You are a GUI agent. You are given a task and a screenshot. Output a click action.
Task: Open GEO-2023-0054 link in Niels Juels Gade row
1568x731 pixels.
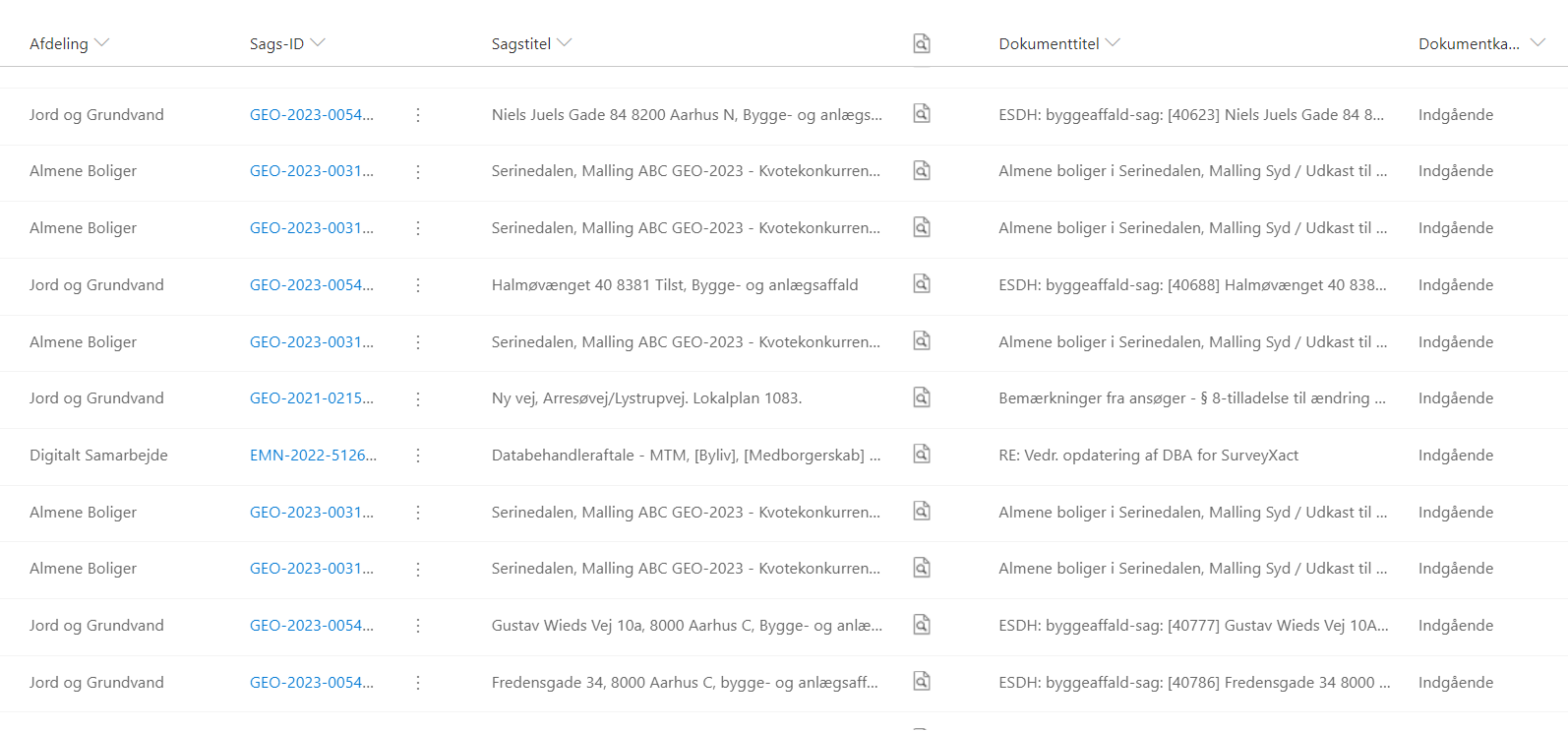click(312, 115)
